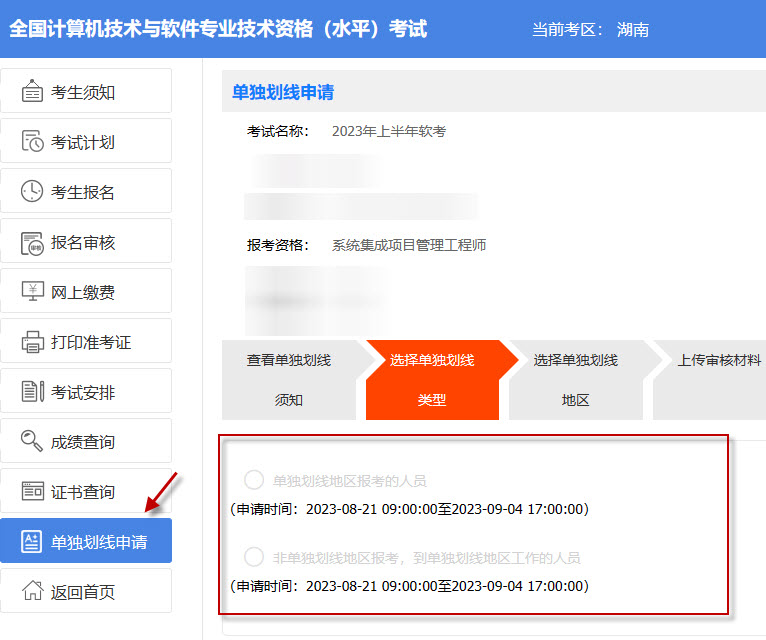Click the qualification 系统集成项目管理工程师
Screen dimensions: 766x640
(409, 245)
